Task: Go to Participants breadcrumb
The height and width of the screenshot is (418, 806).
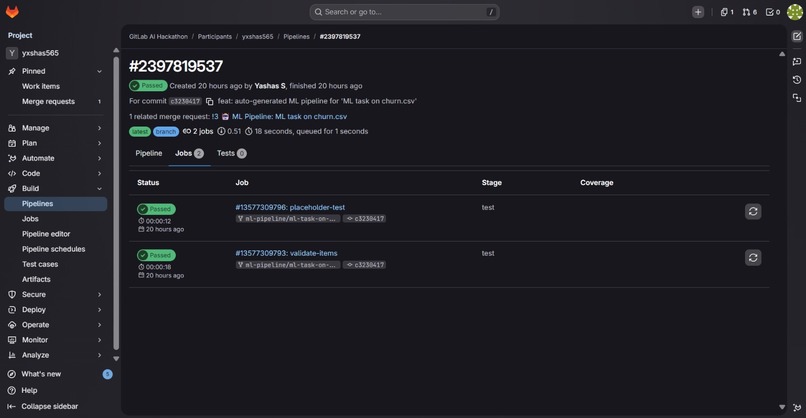Action: click(215, 37)
